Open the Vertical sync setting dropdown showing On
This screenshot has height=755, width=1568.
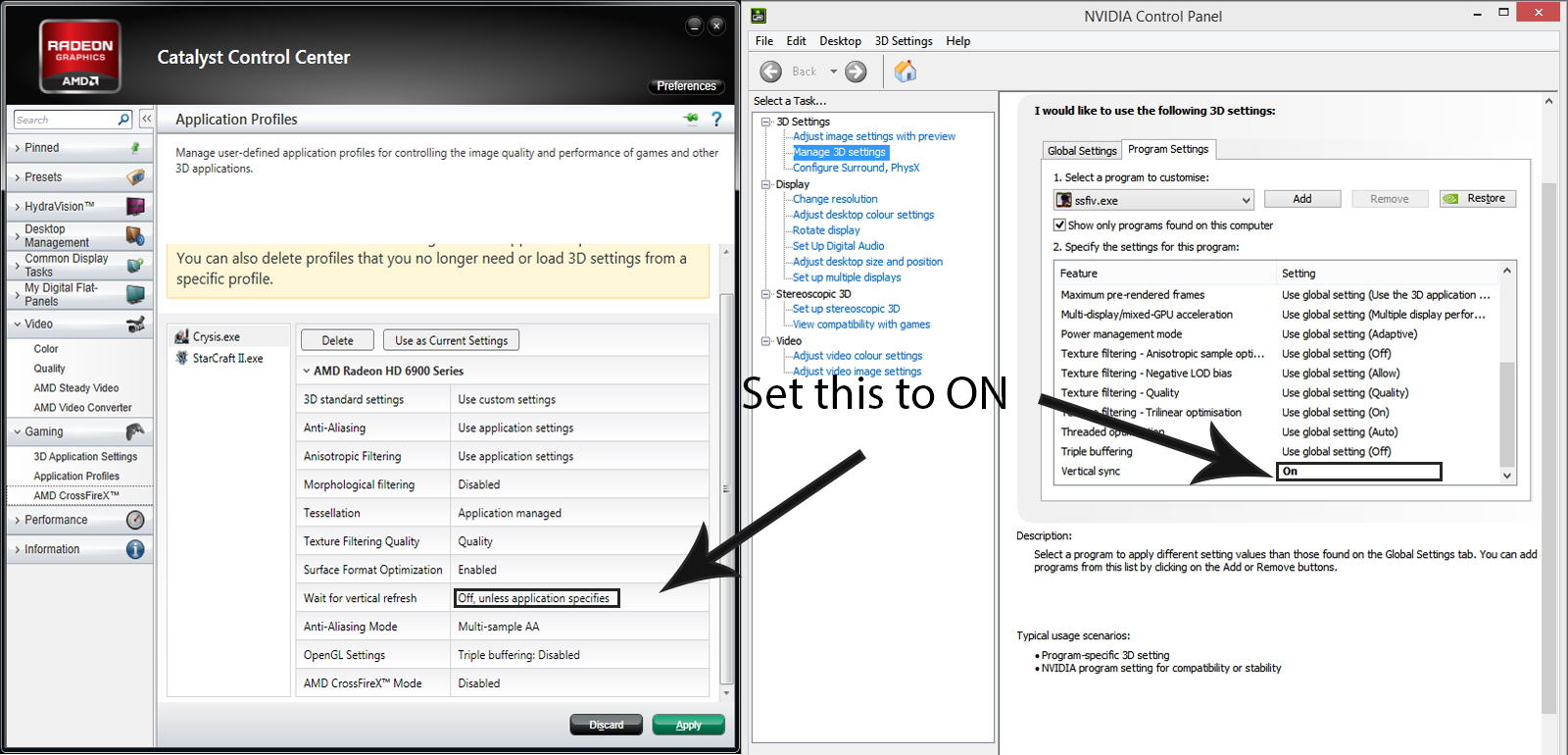(x=1359, y=472)
